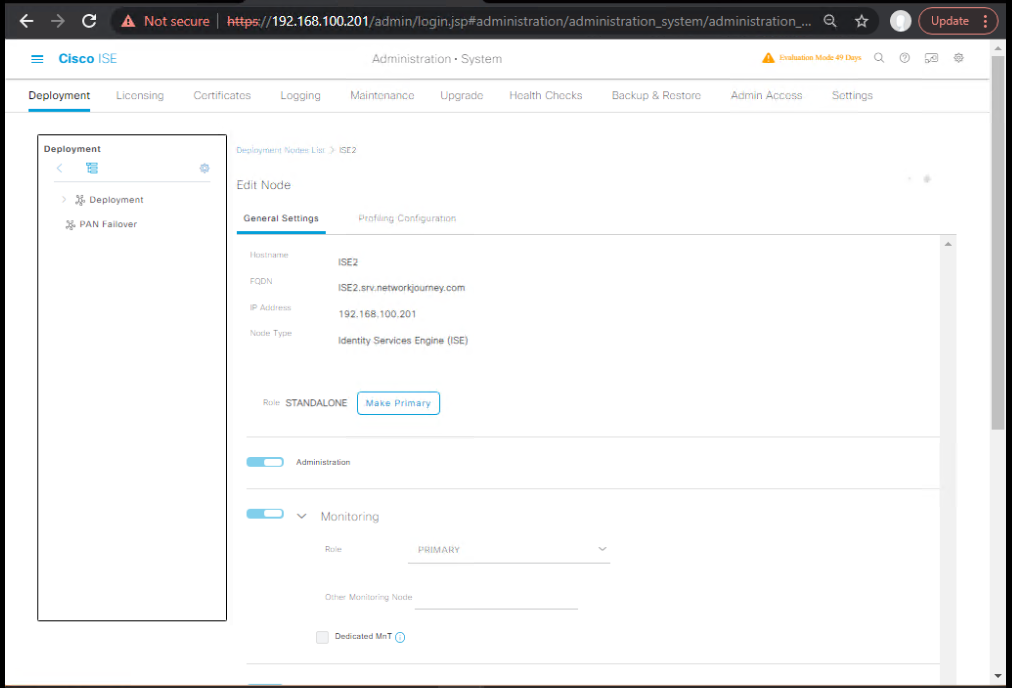Viewport: 1012px width, 688px height.
Task: Click the form panel scroll up arrow
Action: [948, 244]
